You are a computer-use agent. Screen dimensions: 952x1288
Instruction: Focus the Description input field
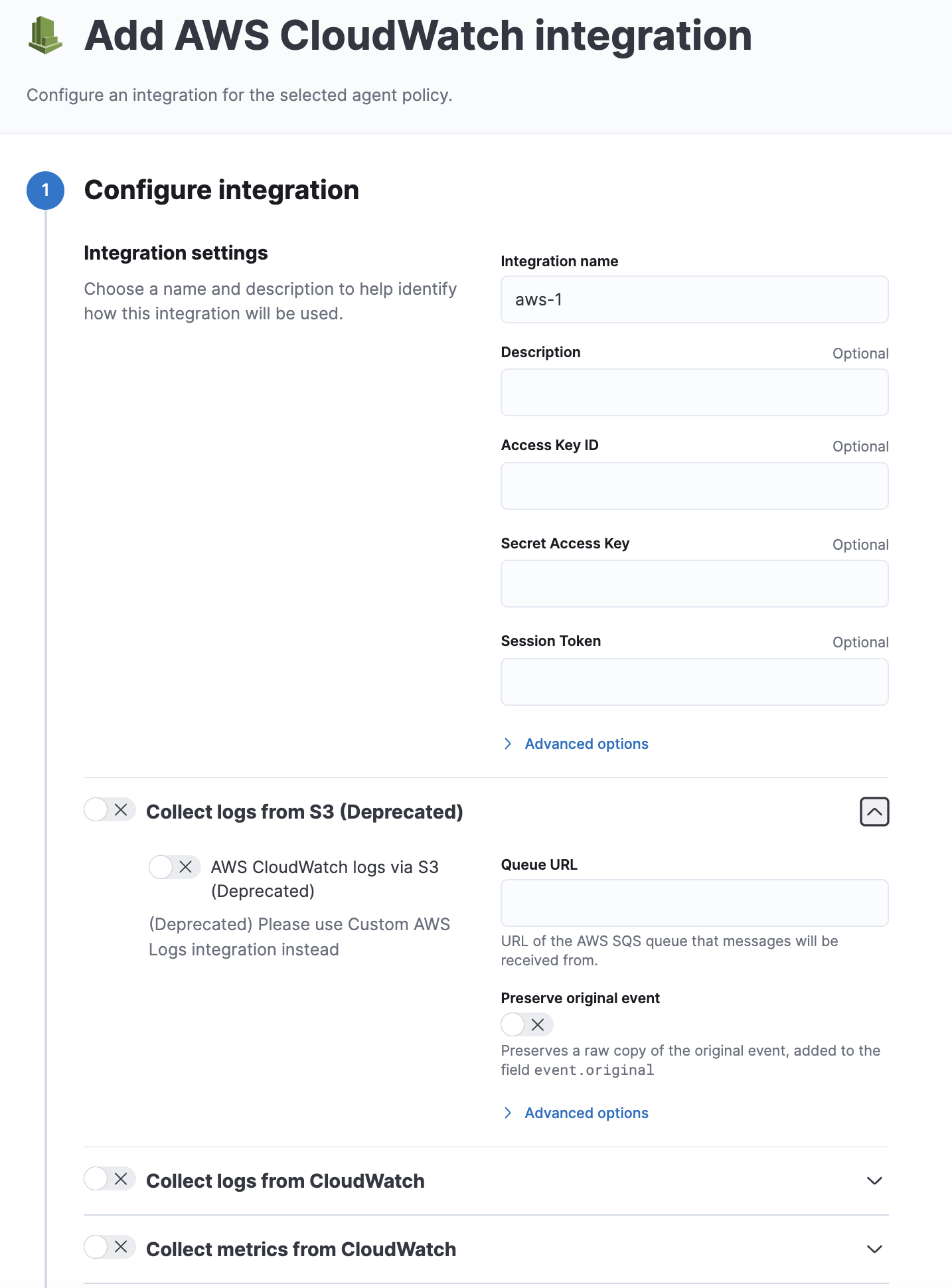[x=694, y=393]
